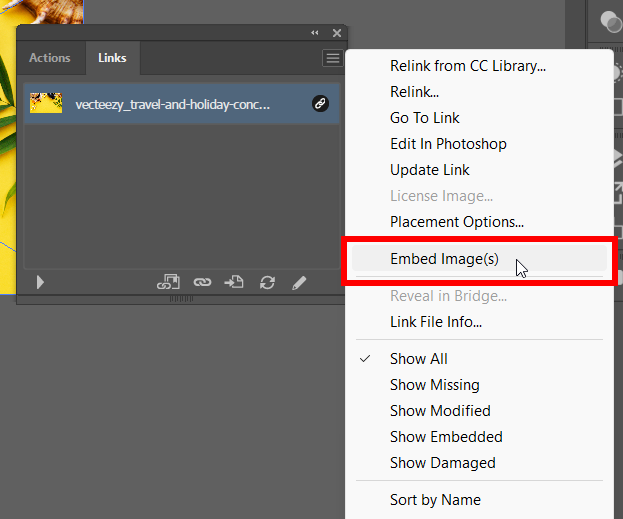Click the overlapping circles panel icon
Viewport: 623px width, 519px height.
click(x=611, y=21)
